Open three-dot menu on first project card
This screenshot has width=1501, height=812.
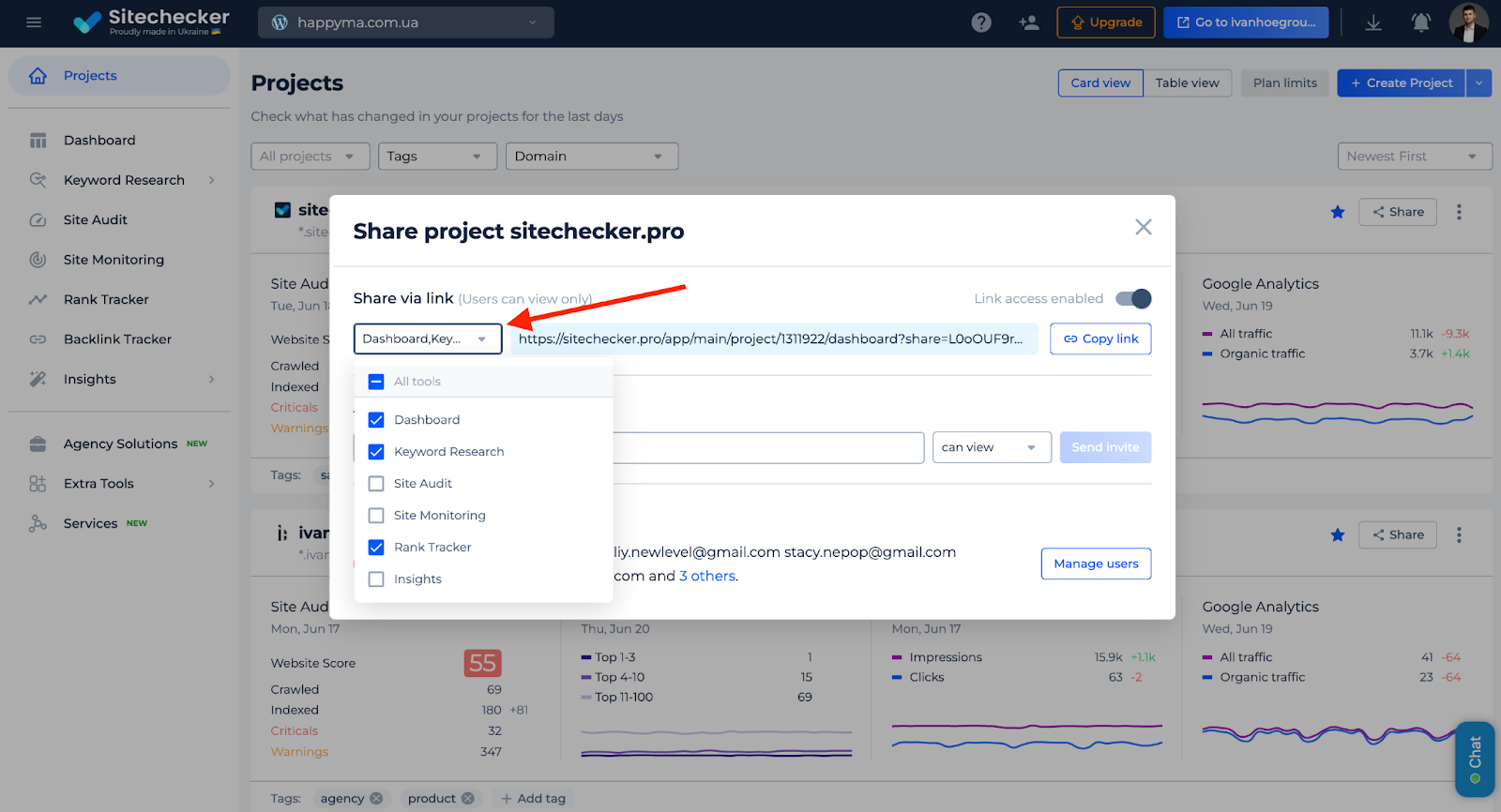point(1459,212)
